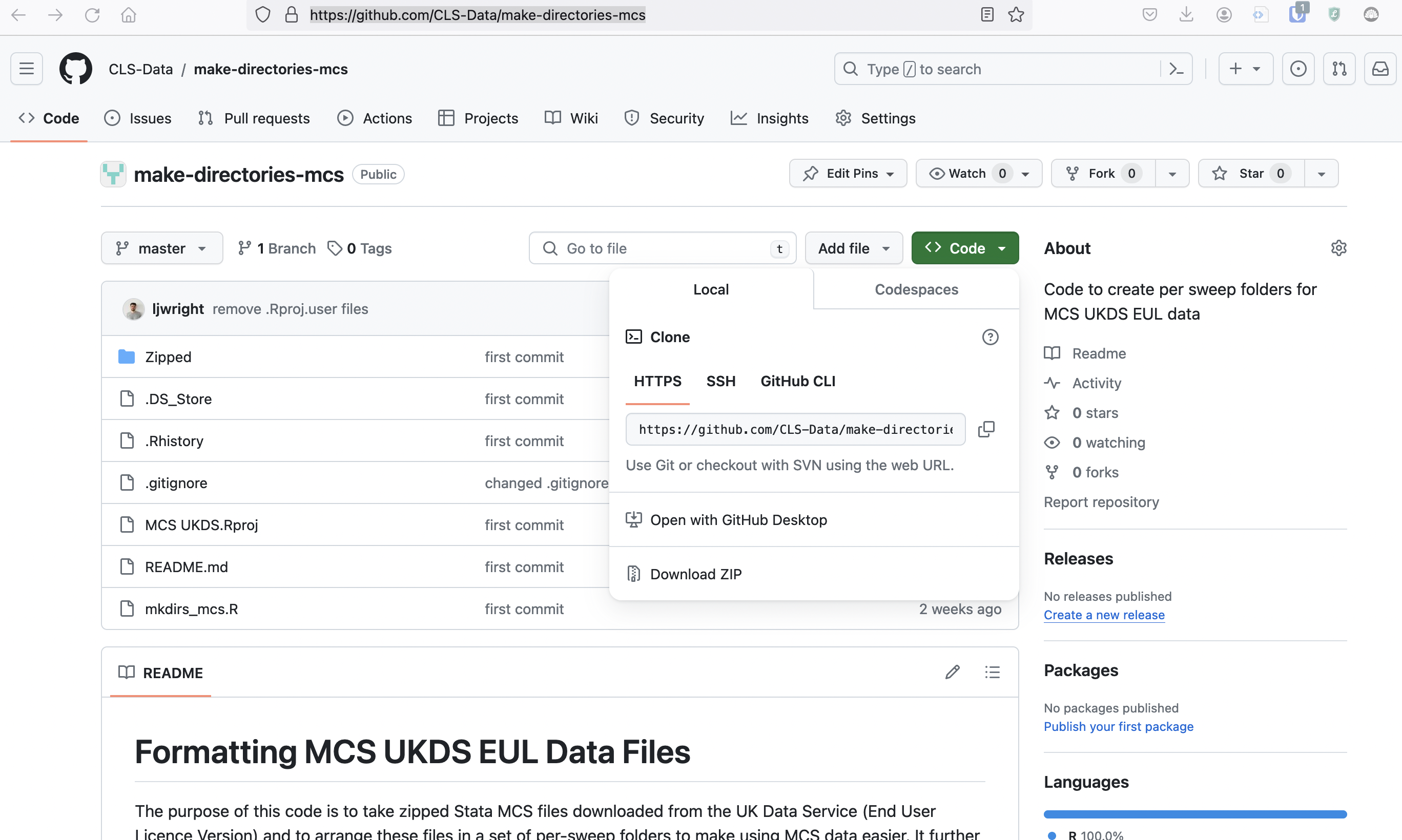This screenshot has height=840, width=1402.
Task: Open the Security tab
Action: coord(677,118)
